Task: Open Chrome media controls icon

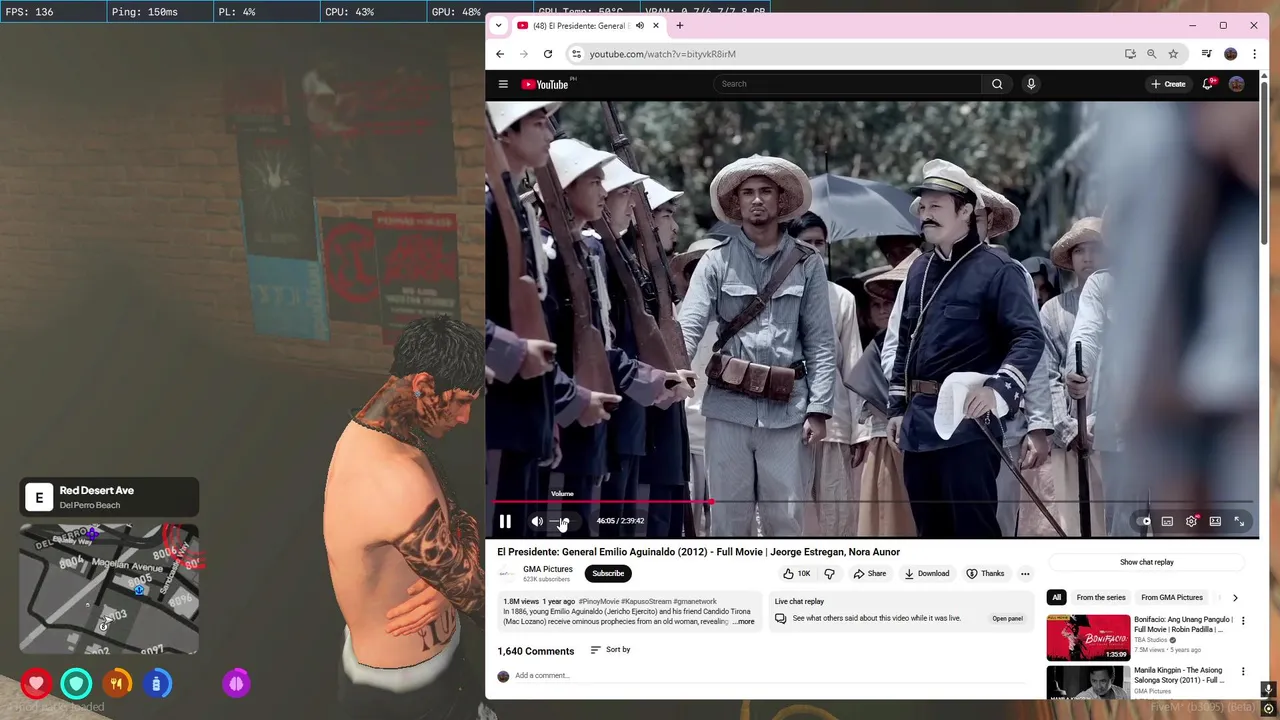Action: (1207, 54)
